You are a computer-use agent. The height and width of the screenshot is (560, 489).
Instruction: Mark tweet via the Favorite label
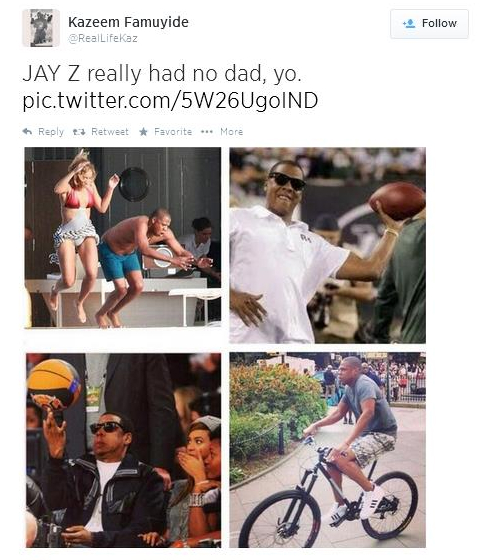tap(173, 132)
